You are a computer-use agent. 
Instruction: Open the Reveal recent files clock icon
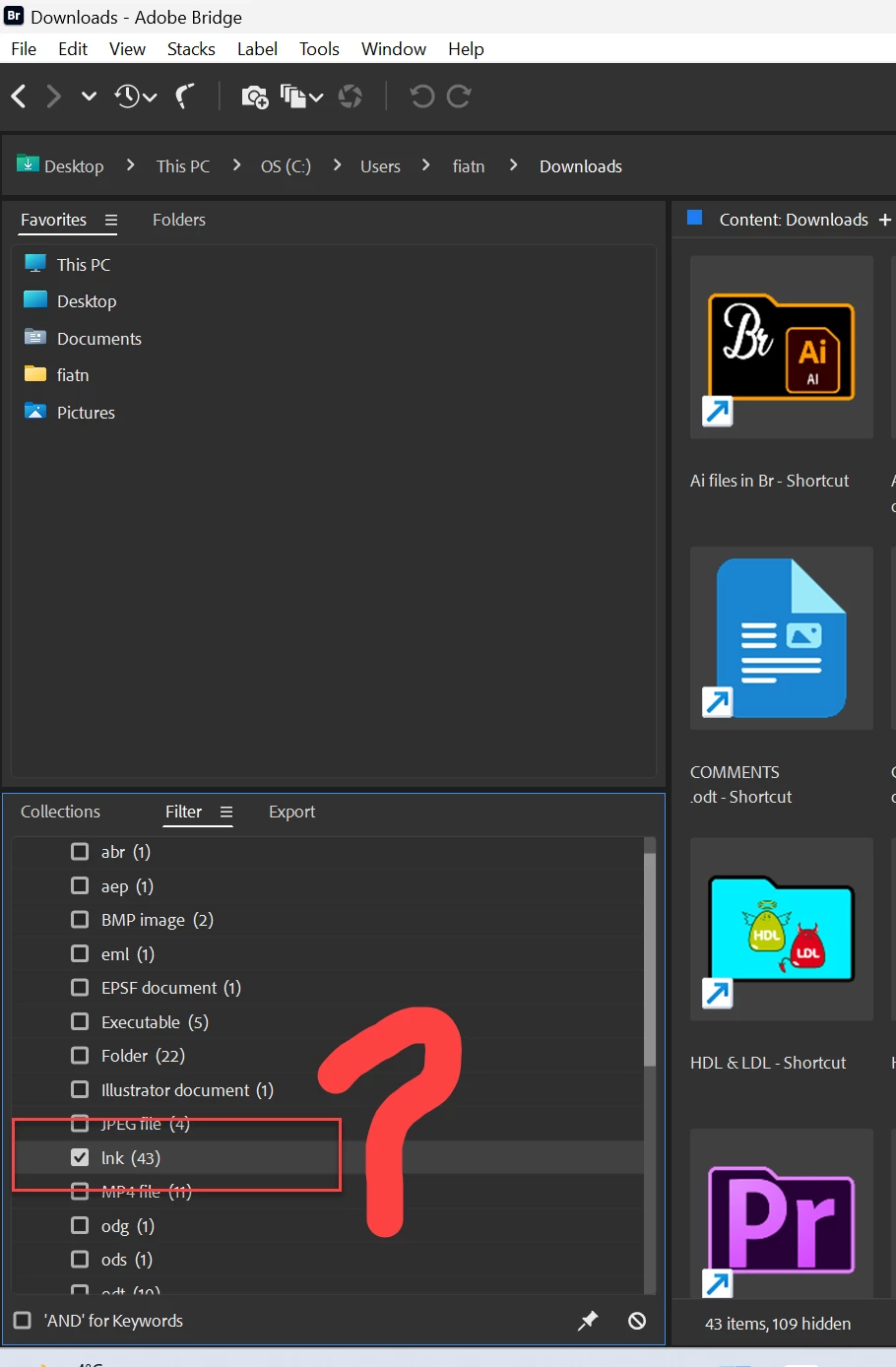click(135, 96)
